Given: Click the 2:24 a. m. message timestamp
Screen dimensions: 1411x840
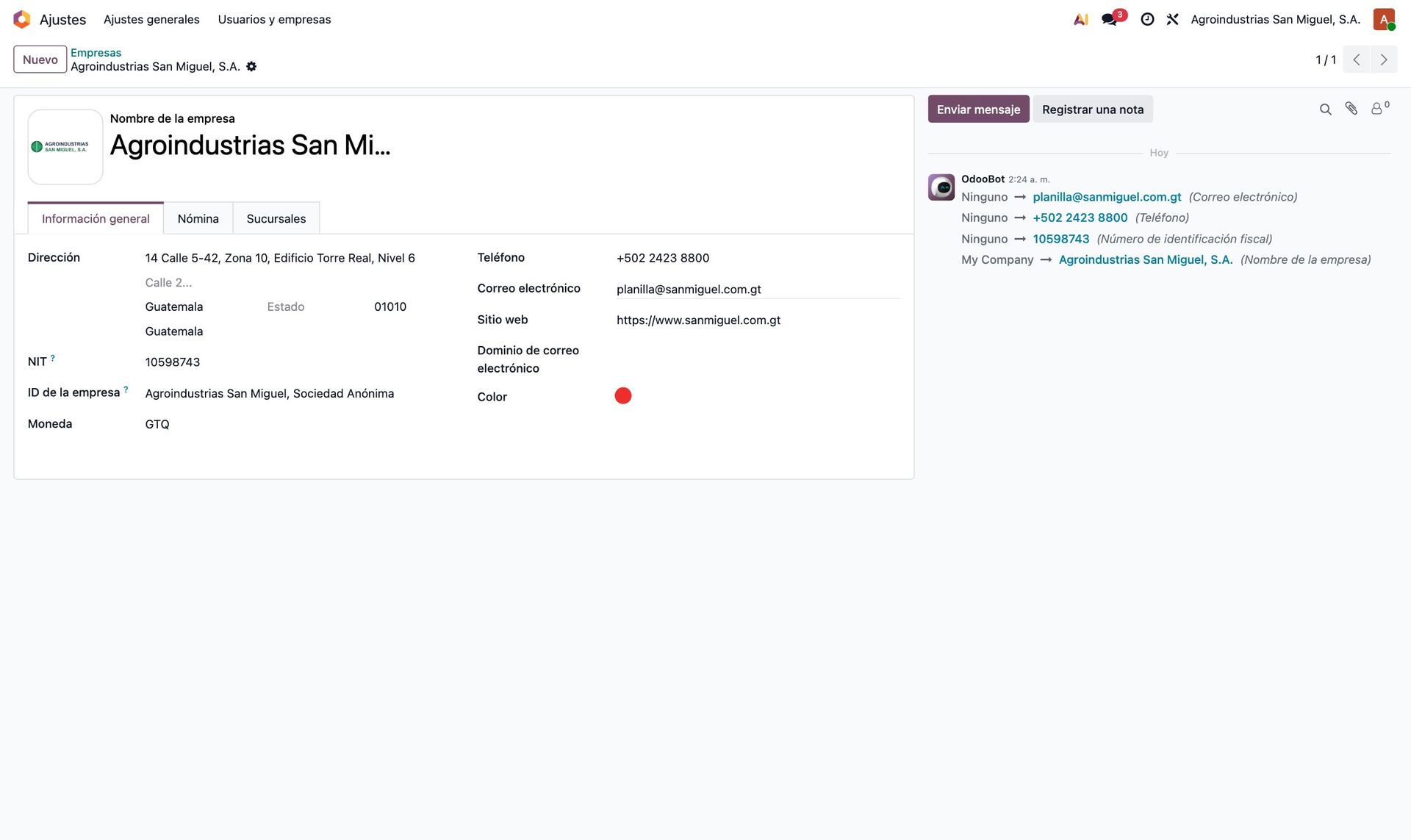Looking at the screenshot, I should pos(1029,179).
